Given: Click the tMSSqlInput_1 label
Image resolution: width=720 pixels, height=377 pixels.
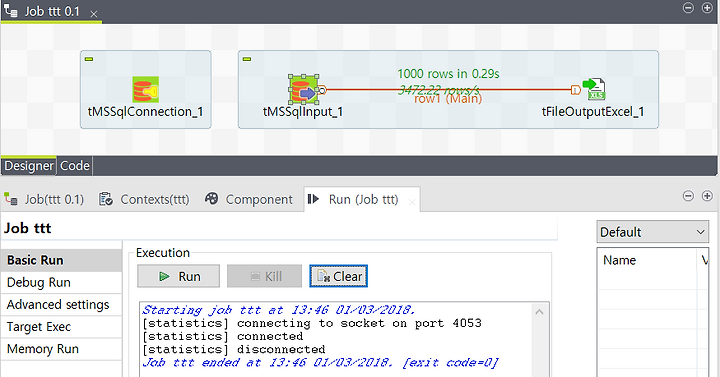Looking at the screenshot, I should coord(303,112).
